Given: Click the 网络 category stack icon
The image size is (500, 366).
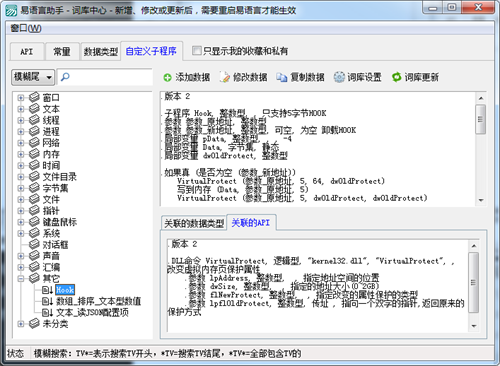Looking at the screenshot, I should tap(34, 143).
